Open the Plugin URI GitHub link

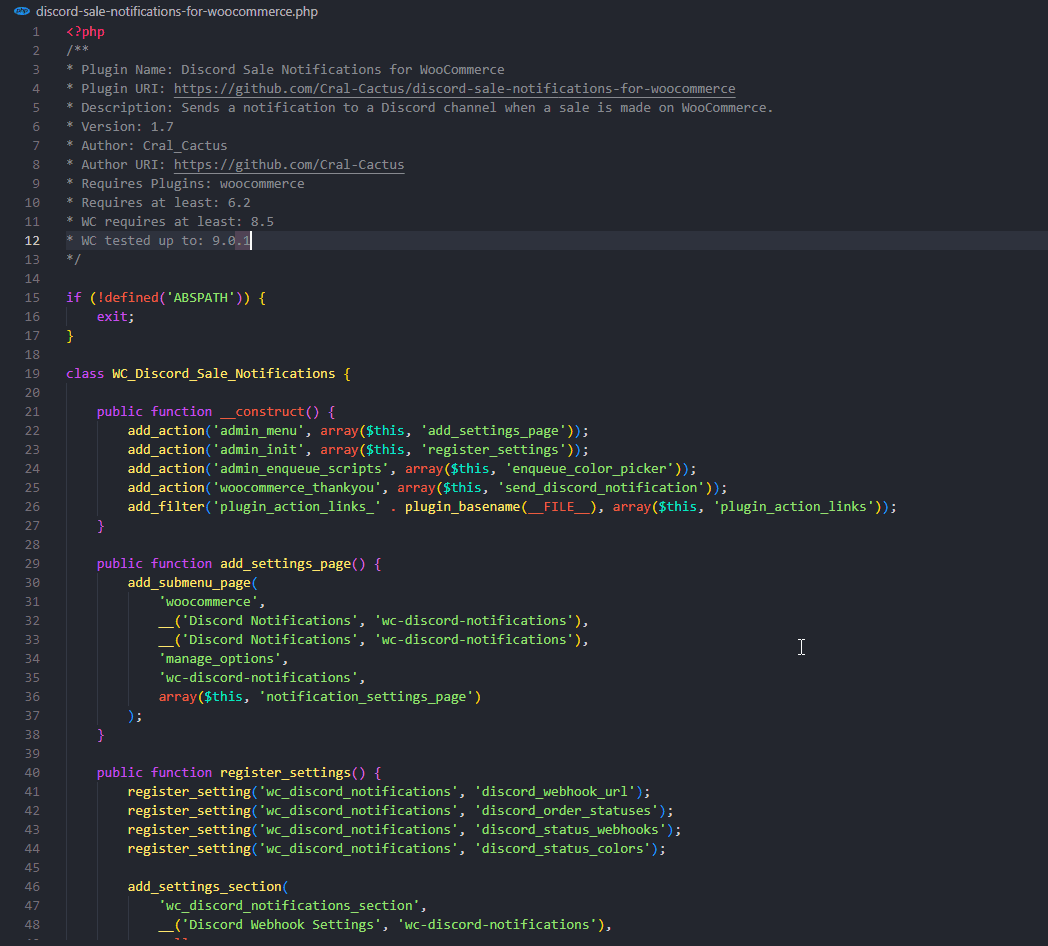tap(454, 89)
